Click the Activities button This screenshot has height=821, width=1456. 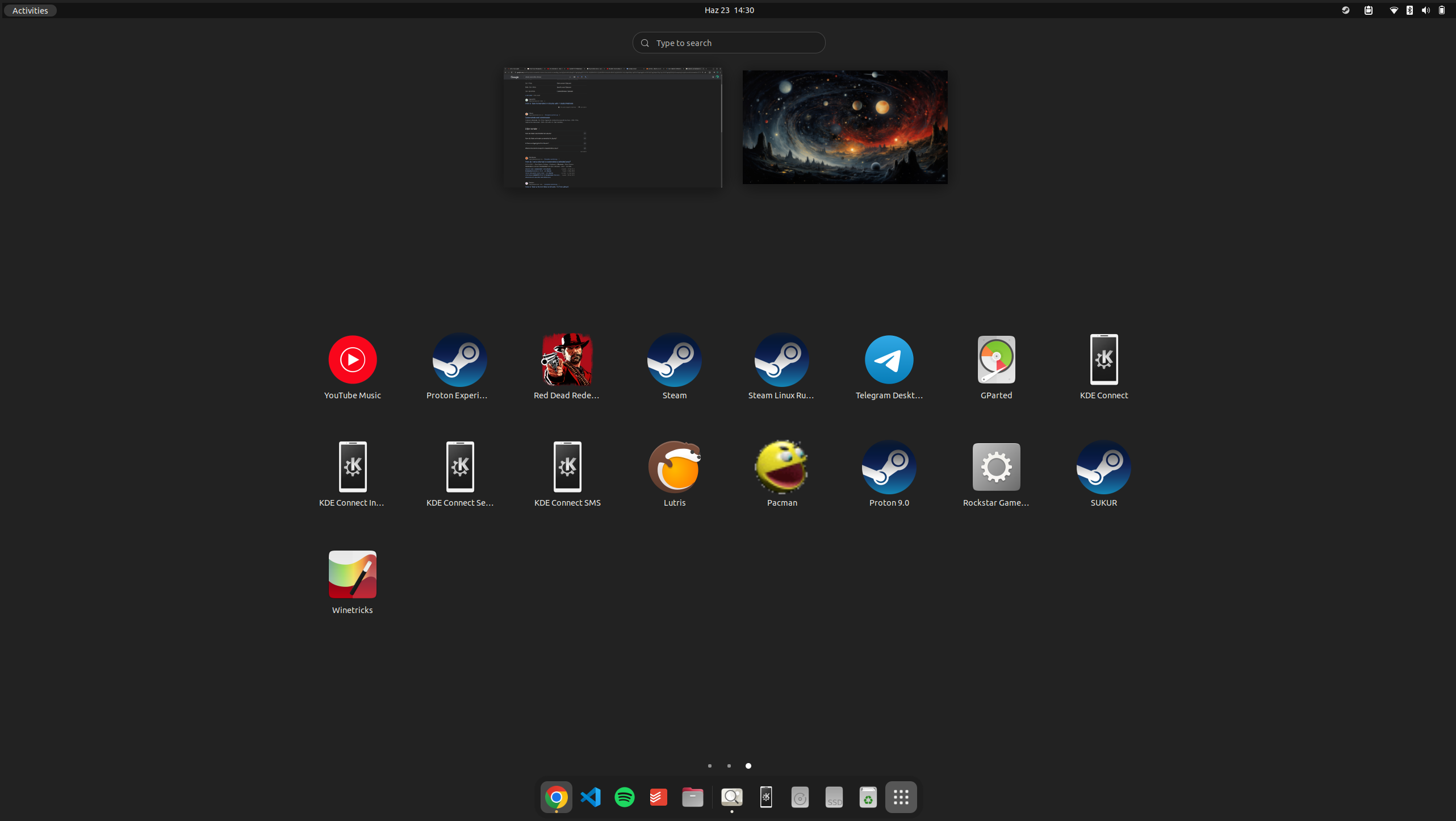(x=30, y=10)
